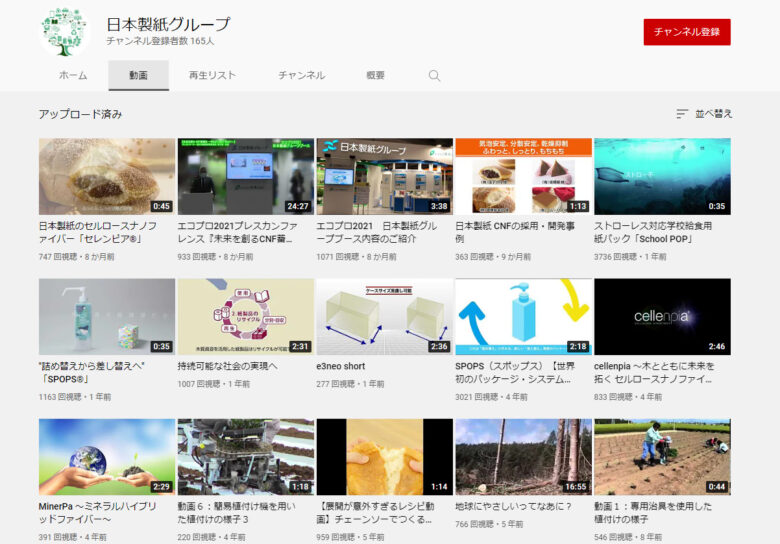Image resolution: width=780 pixels, height=544 pixels.
Task: Go to the チャンネル tab
Action: click(x=301, y=75)
